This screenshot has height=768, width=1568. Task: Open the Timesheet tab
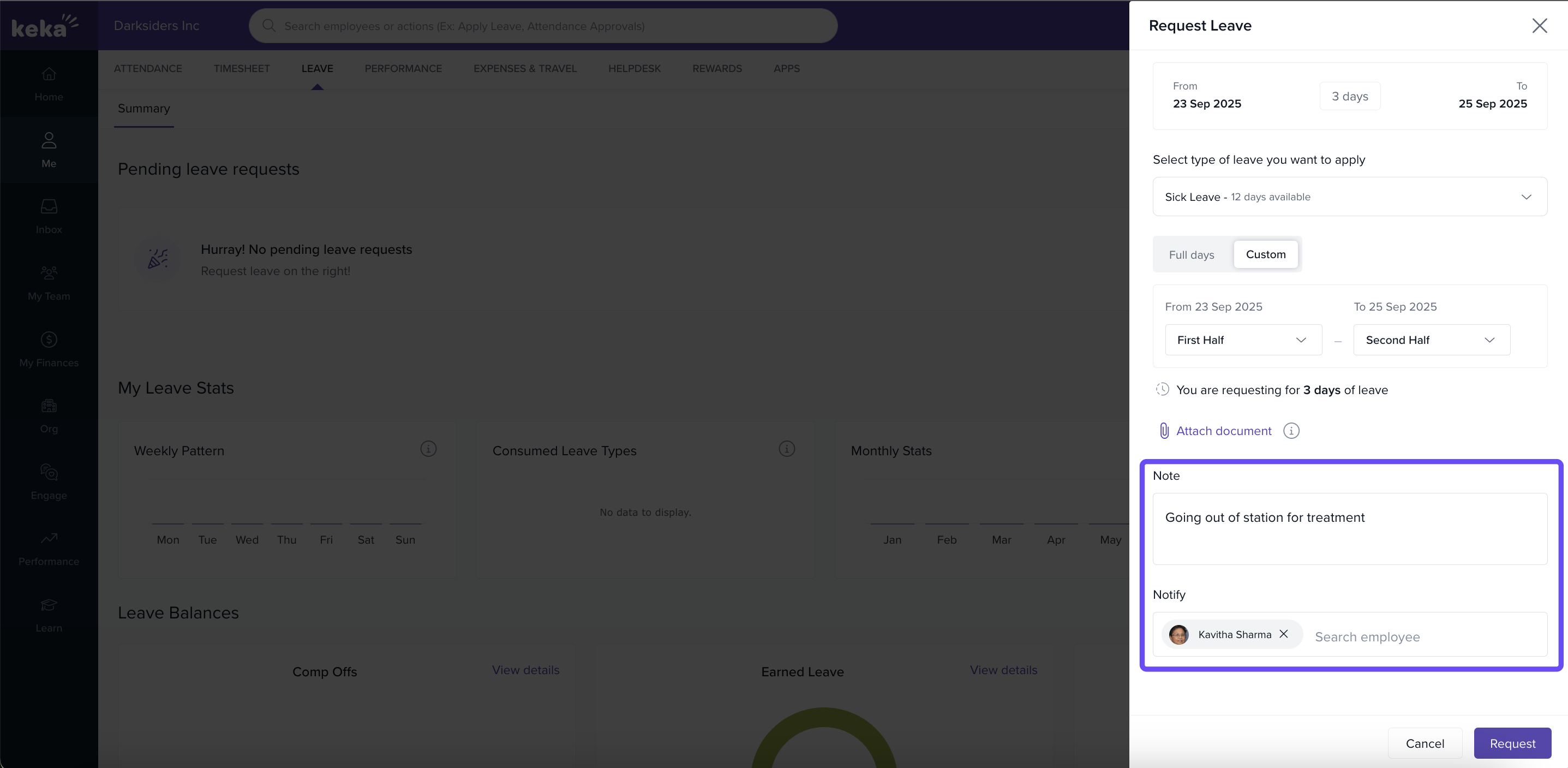coord(242,69)
